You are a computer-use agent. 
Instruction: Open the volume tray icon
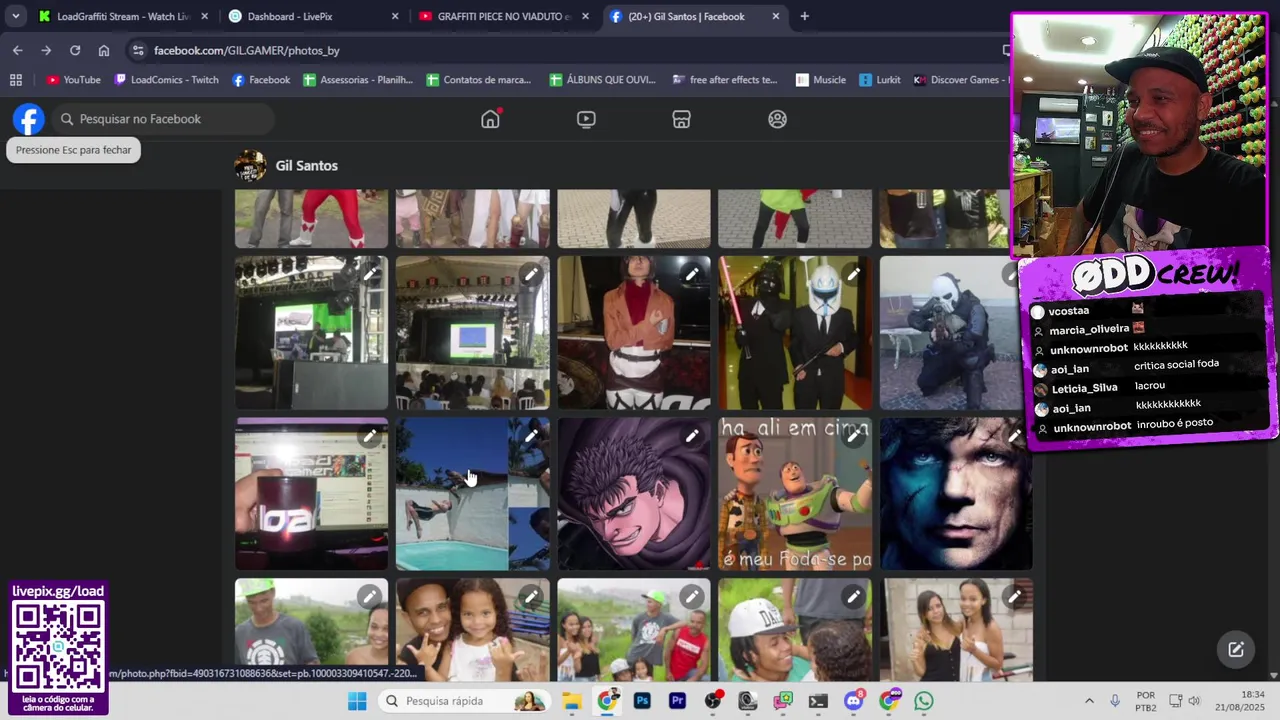click(x=1194, y=701)
